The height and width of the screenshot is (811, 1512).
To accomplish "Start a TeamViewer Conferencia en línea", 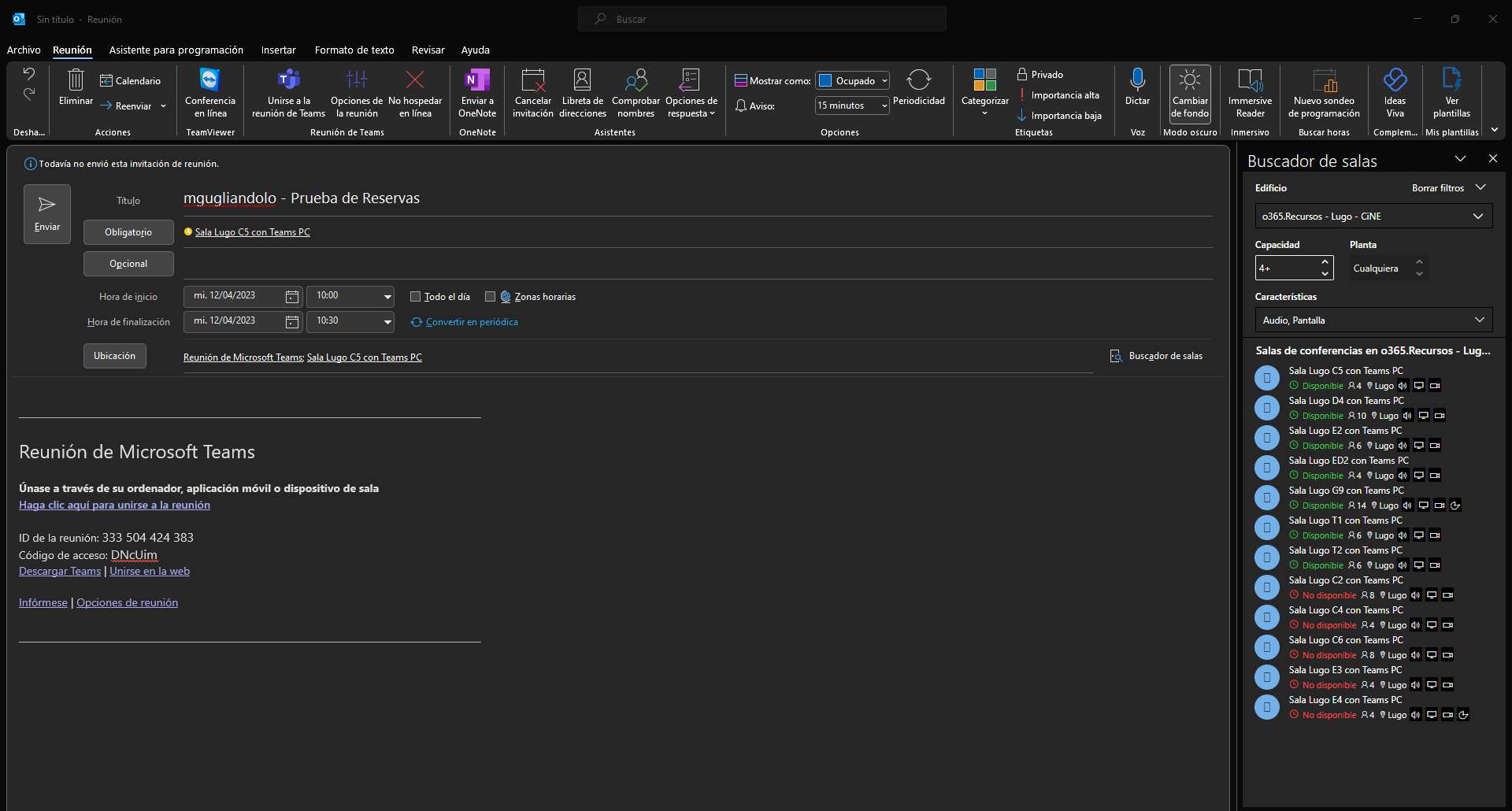I will 210,93.
